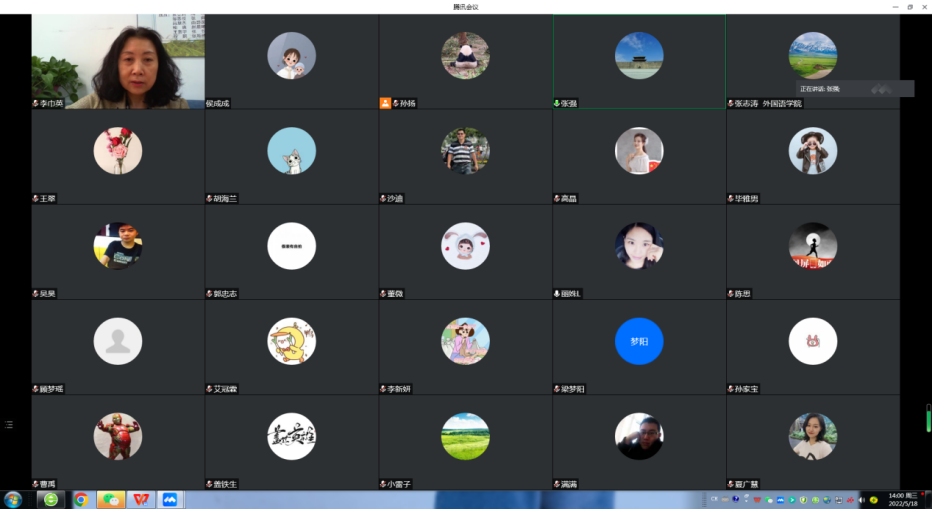The width and height of the screenshot is (932, 509).
Task: Open WeChat from the taskbar
Action: [110, 499]
